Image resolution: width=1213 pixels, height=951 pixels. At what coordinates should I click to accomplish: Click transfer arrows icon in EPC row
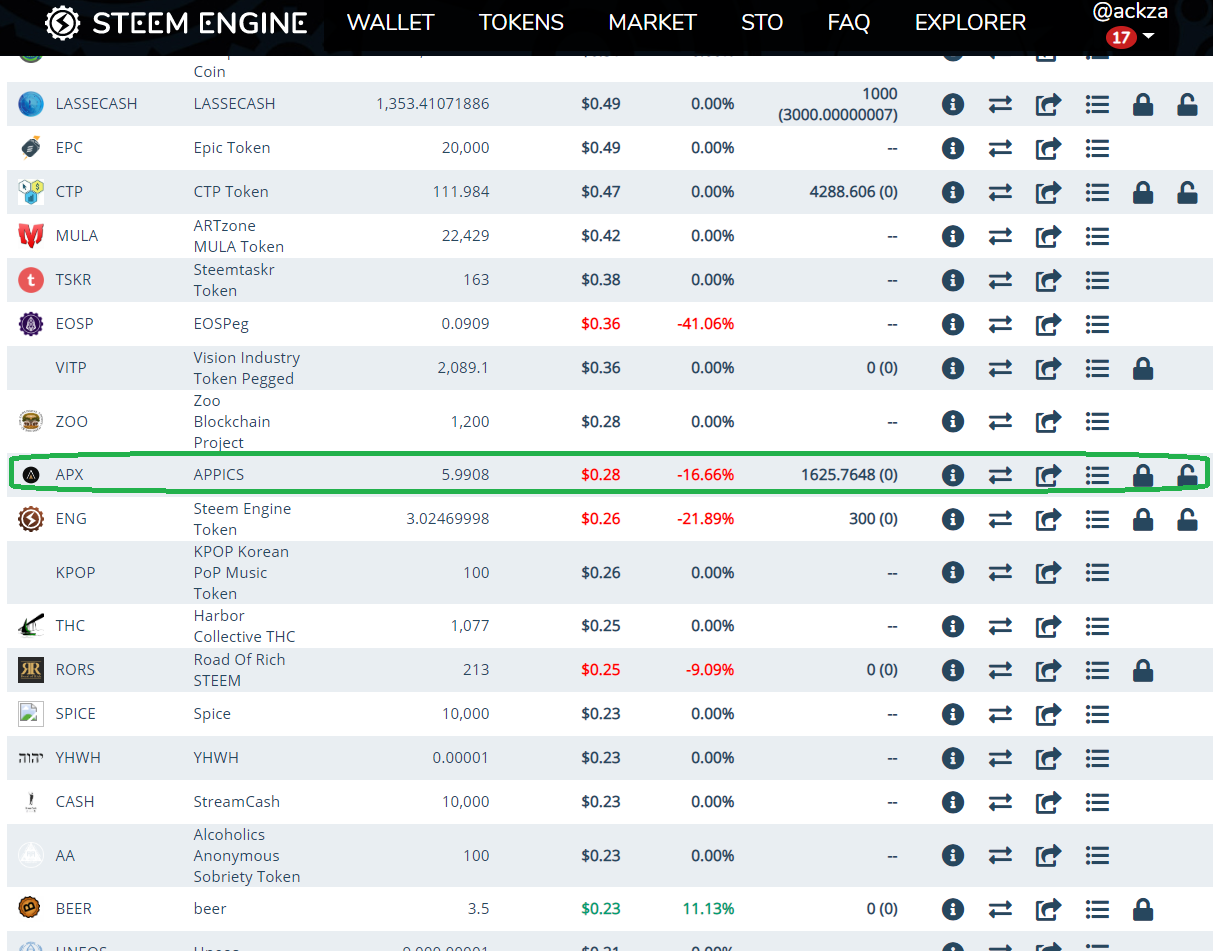1000,148
